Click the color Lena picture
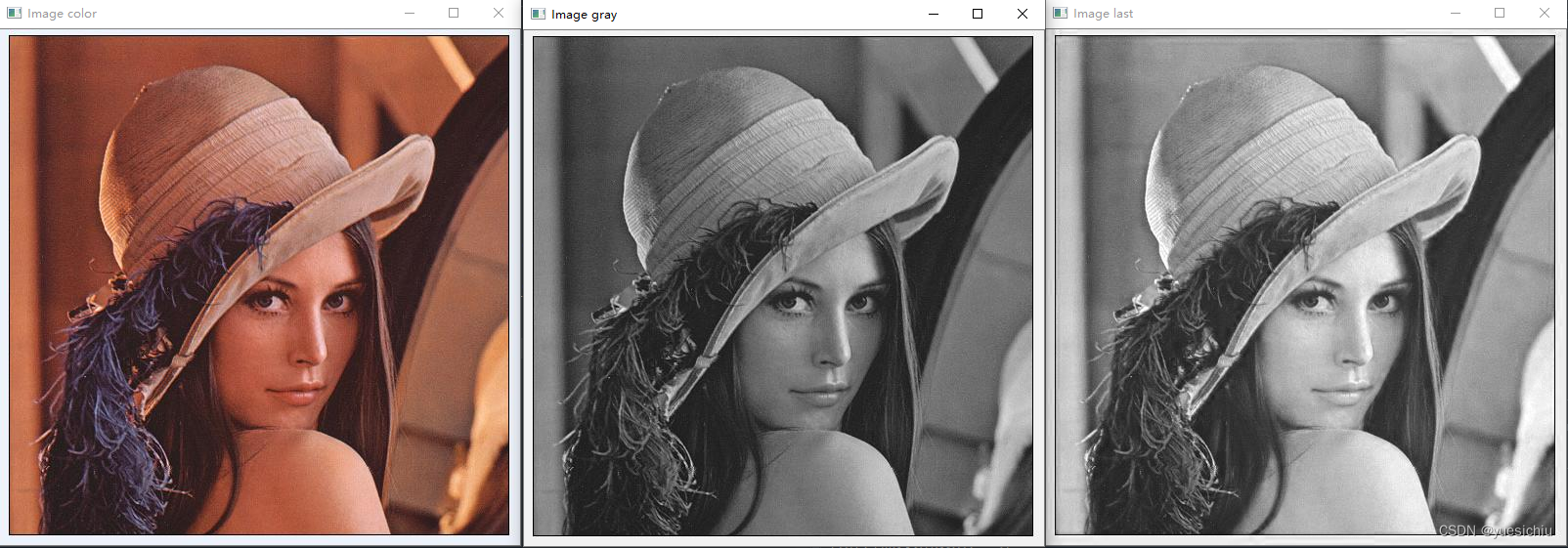Viewport: 1568px width, 548px height. [259, 285]
